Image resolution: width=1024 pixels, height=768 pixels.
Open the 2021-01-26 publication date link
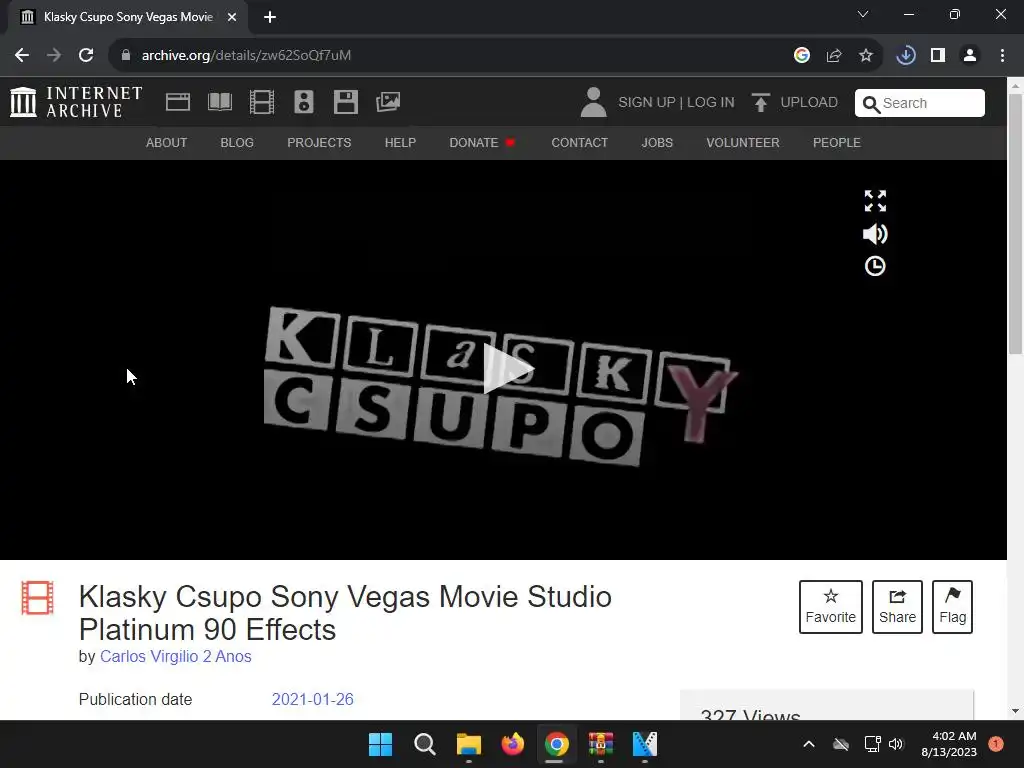point(312,699)
